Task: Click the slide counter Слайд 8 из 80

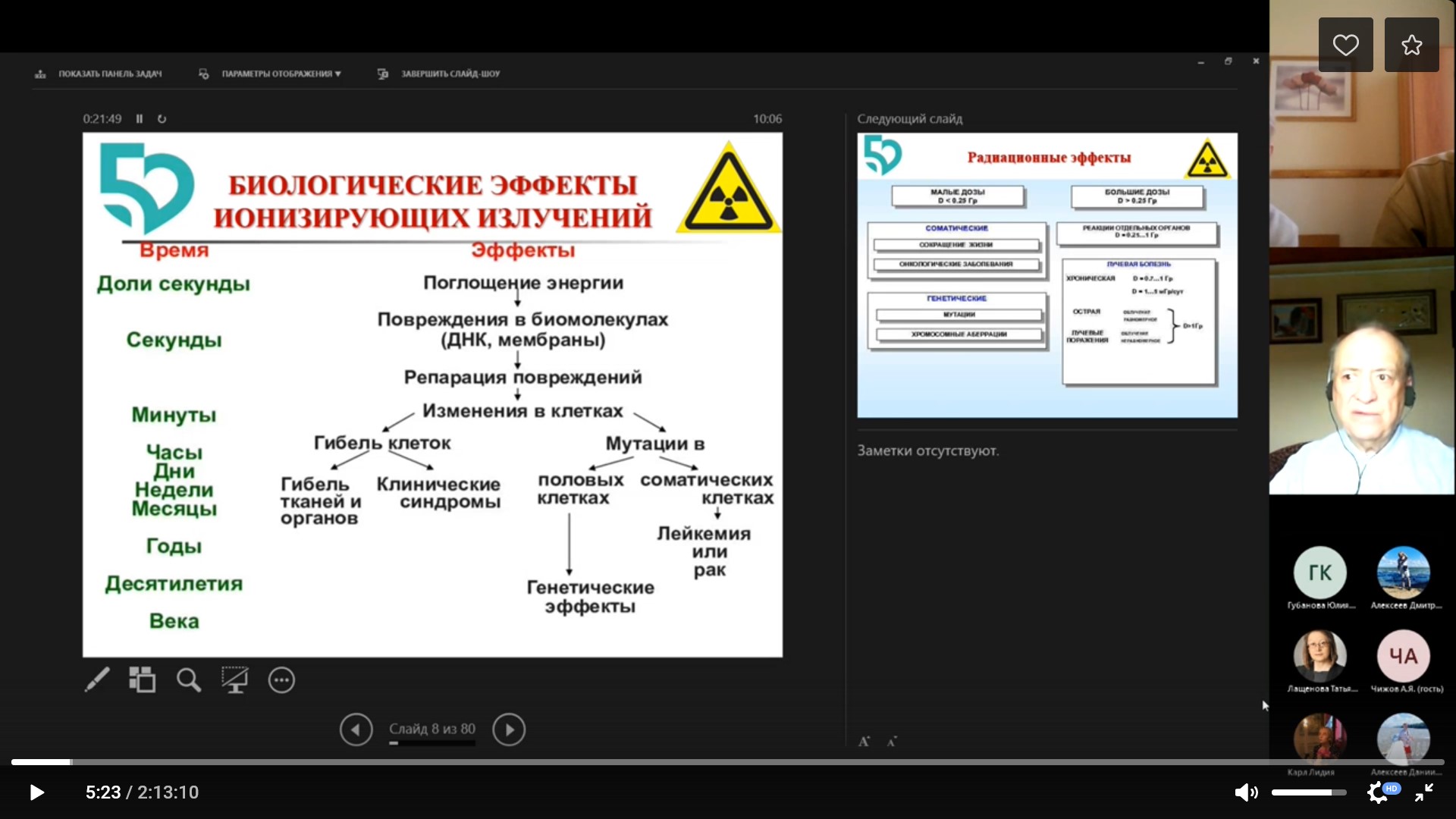Action: [x=432, y=729]
